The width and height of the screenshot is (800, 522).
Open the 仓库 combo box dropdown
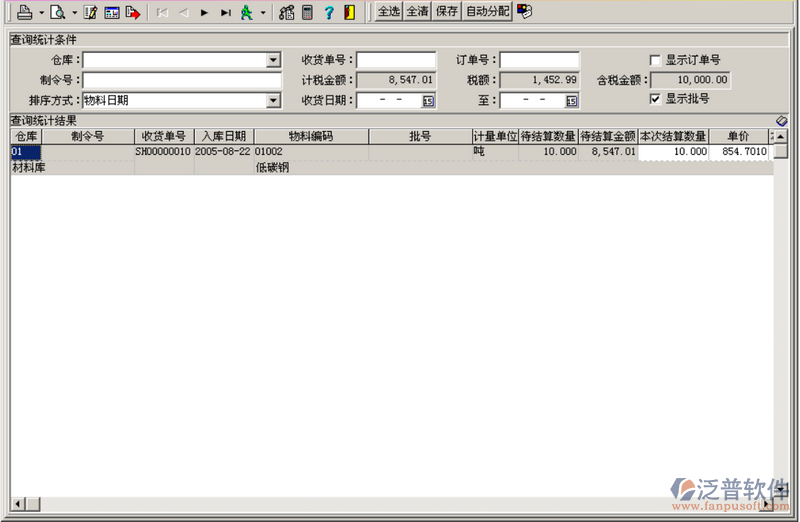pos(273,60)
